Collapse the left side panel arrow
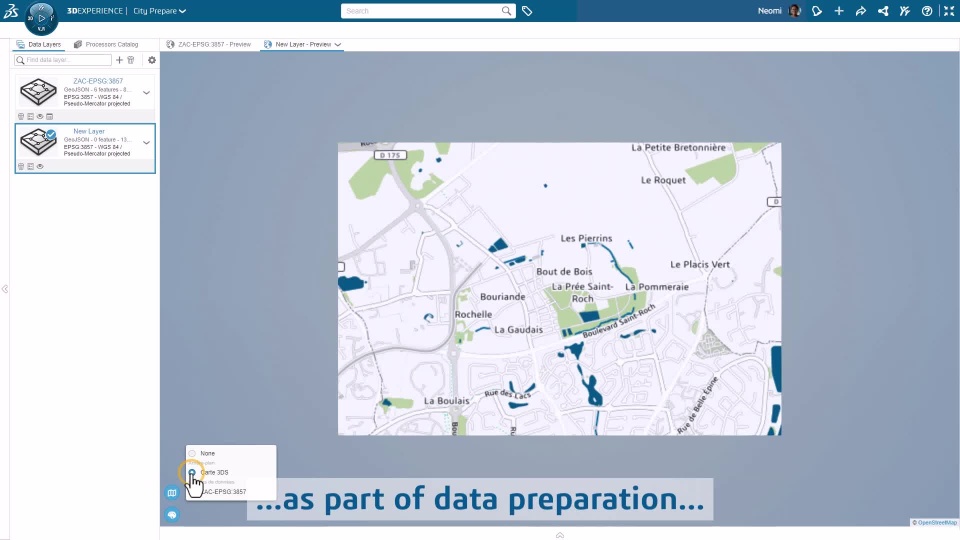The image size is (960, 540). coord(5,289)
